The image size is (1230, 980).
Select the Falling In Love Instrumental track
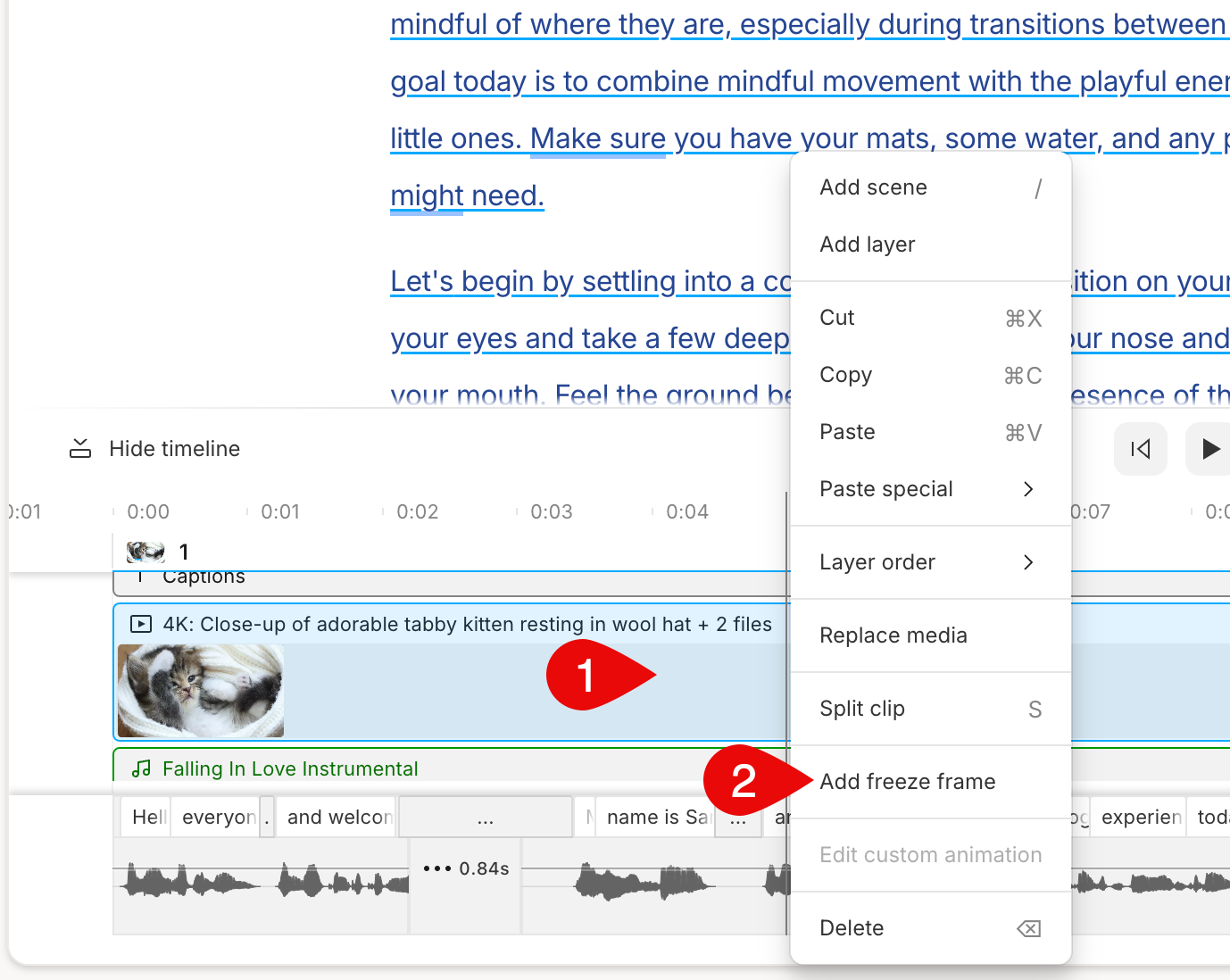point(290,768)
